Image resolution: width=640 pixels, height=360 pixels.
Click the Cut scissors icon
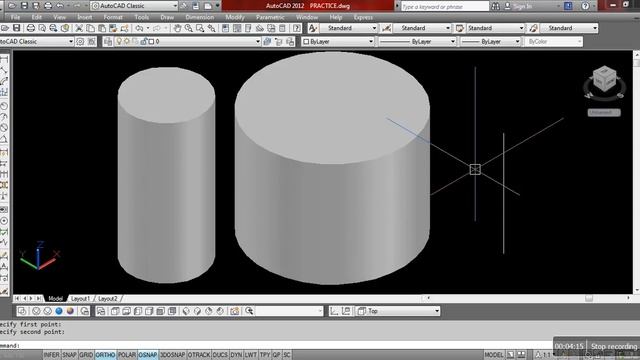79,28
